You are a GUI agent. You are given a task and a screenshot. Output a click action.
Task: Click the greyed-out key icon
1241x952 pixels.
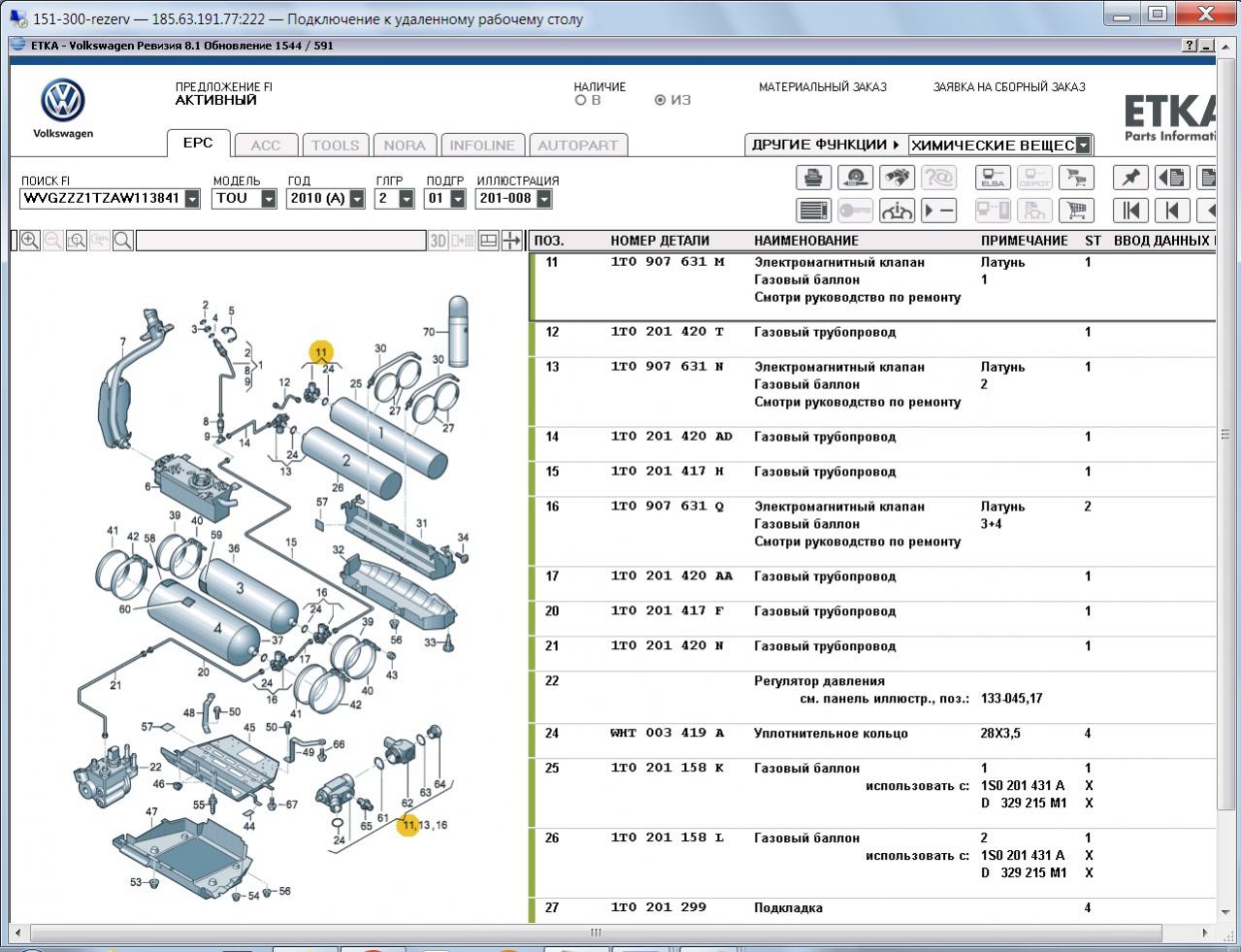tap(855, 210)
